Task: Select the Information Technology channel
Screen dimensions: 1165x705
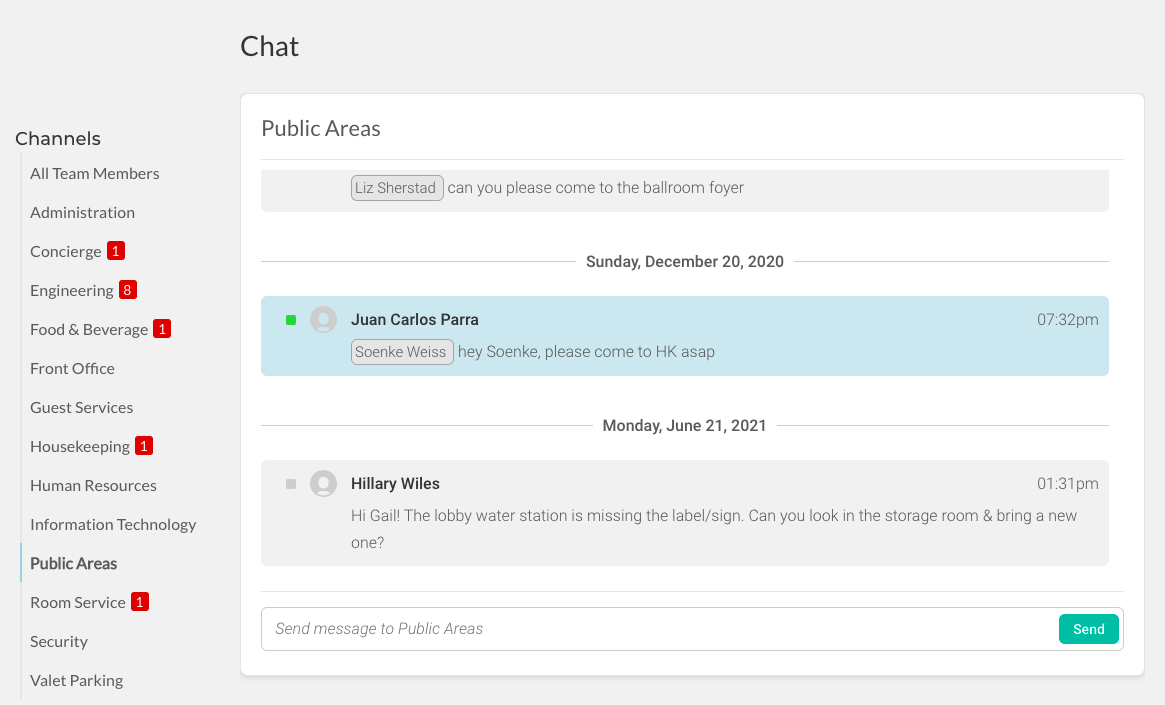Action: [x=113, y=524]
